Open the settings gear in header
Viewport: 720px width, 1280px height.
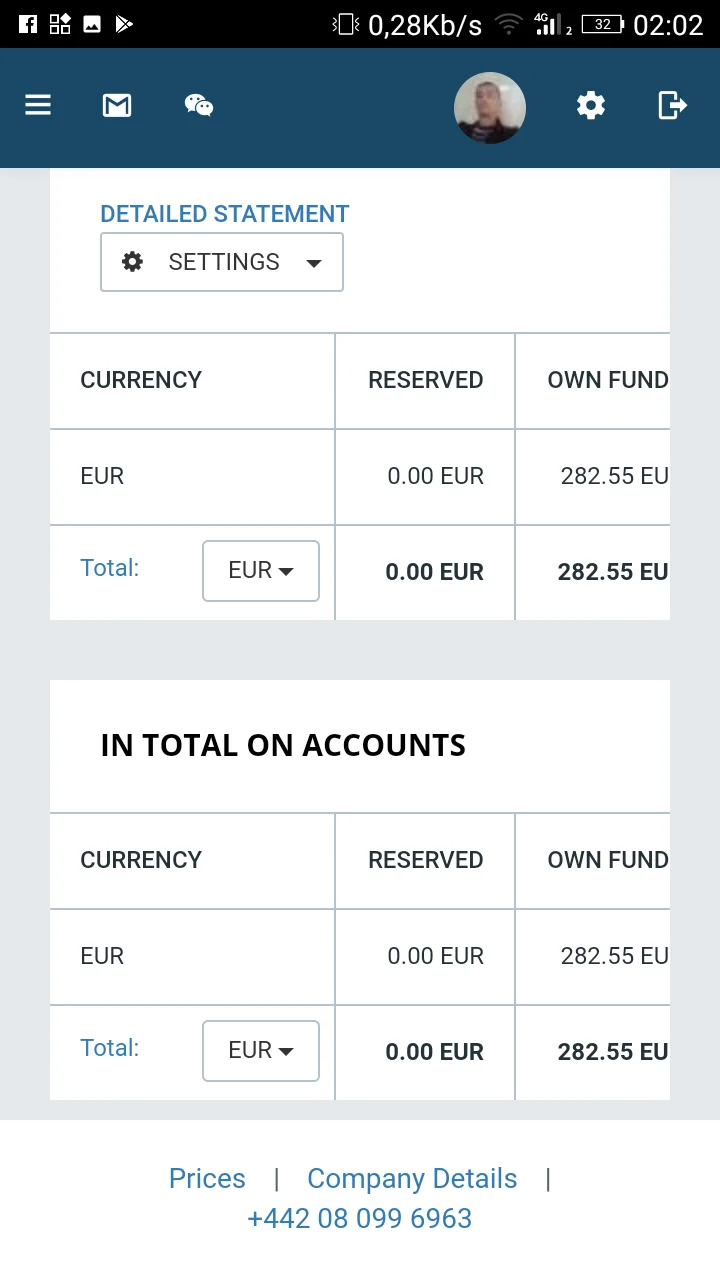pyautogui.click(x=591, y=105)
